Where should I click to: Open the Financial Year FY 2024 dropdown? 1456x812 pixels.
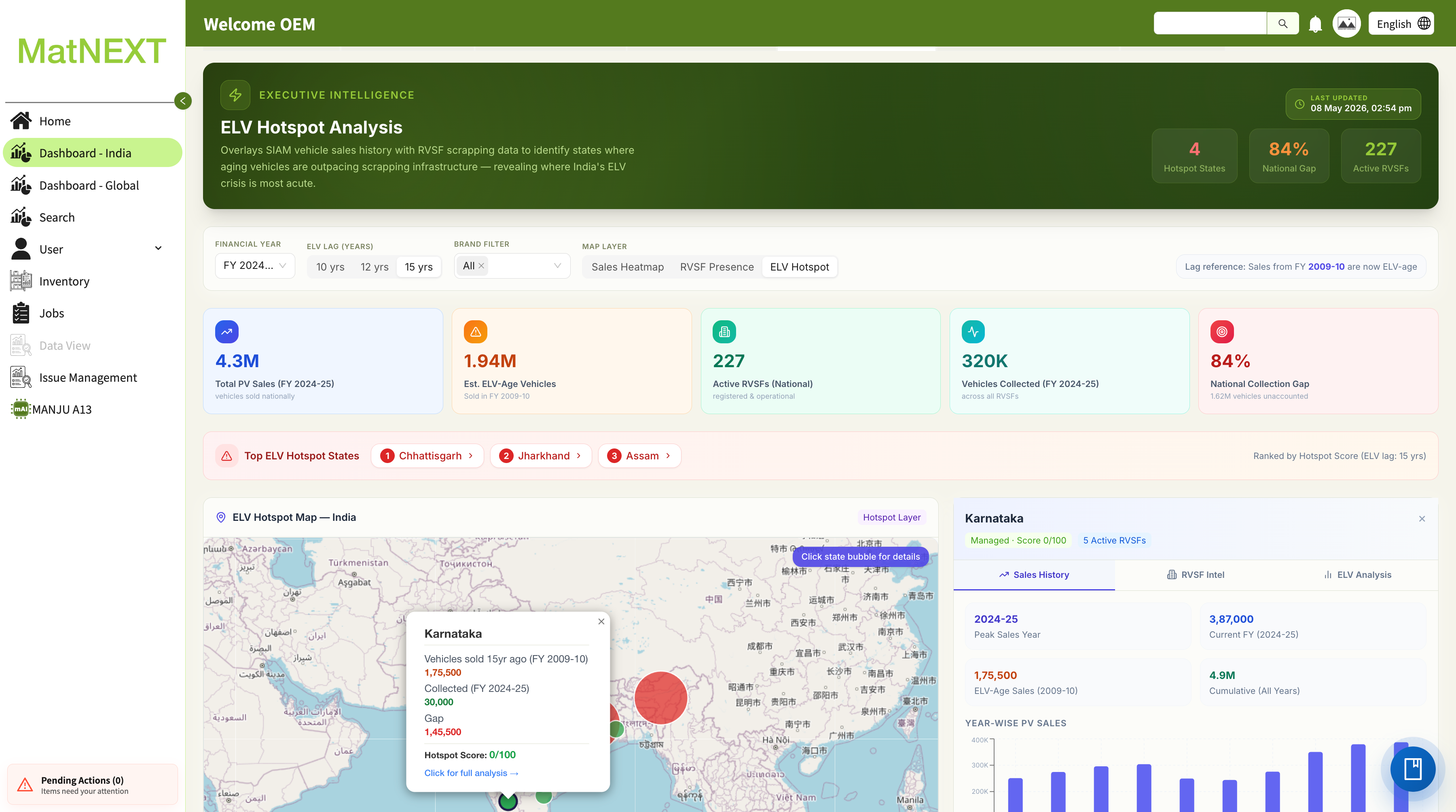tap(255, 266)
